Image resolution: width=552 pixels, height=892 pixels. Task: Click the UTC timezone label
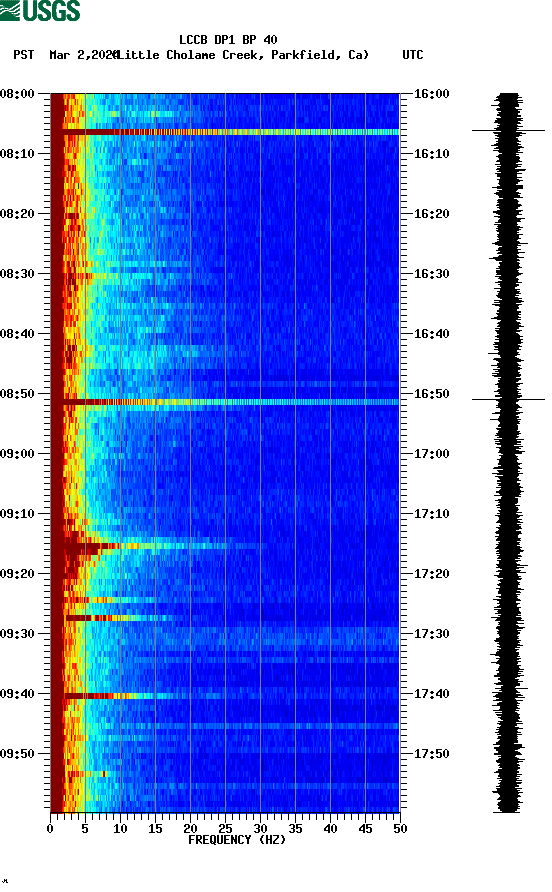[413, 55]
